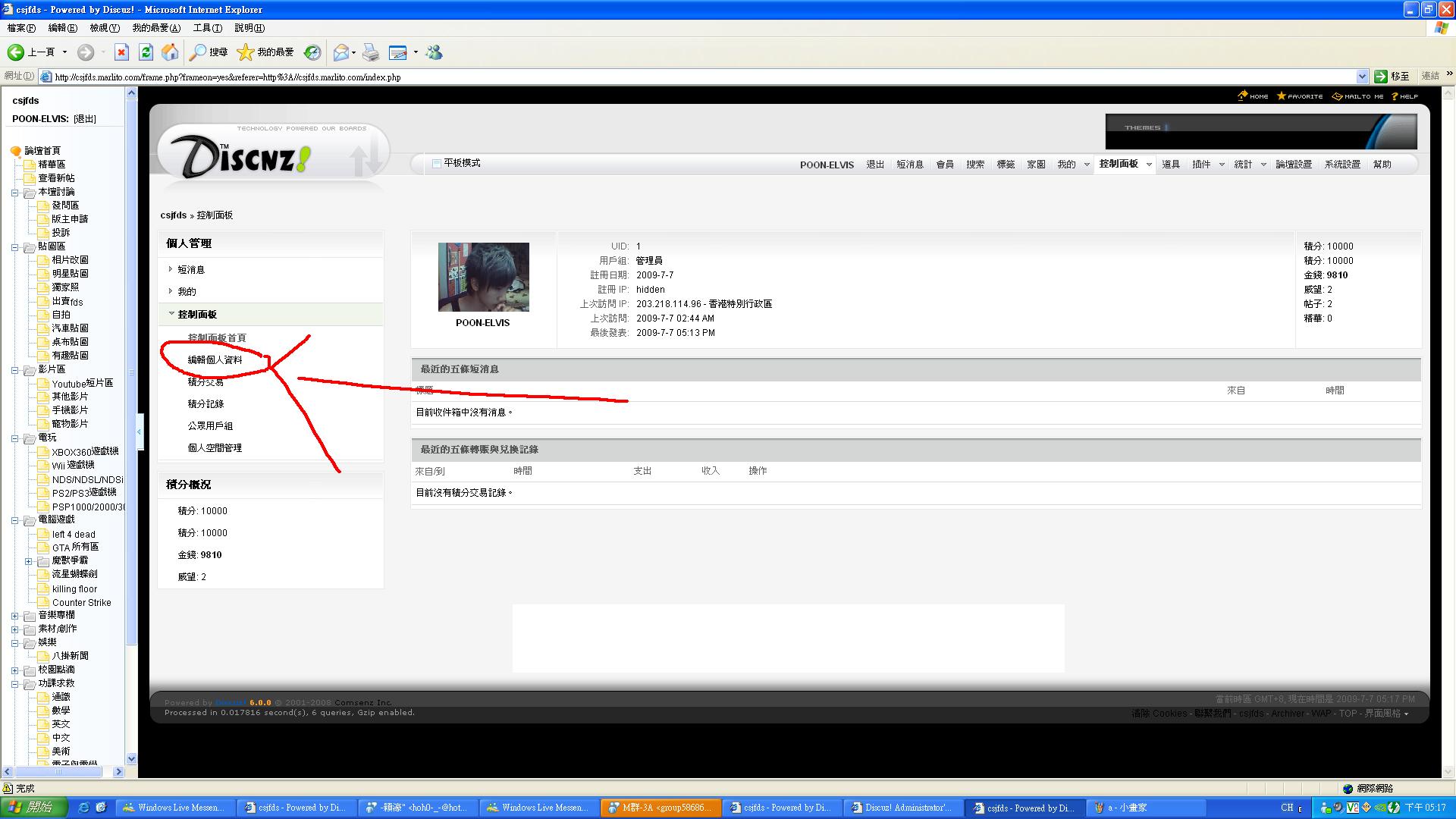
Task: Click 積分記錄 link
Action: [x=206, y=404]
